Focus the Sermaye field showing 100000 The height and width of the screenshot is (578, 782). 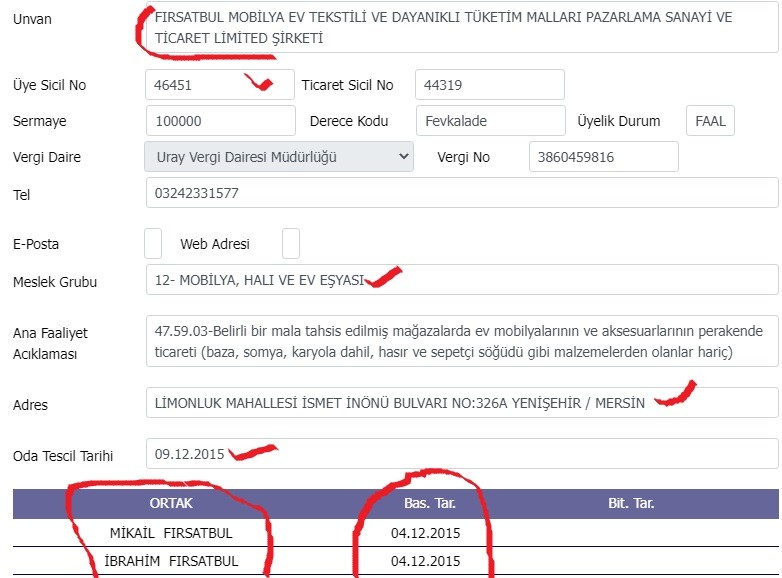click(x=221, y=121)
